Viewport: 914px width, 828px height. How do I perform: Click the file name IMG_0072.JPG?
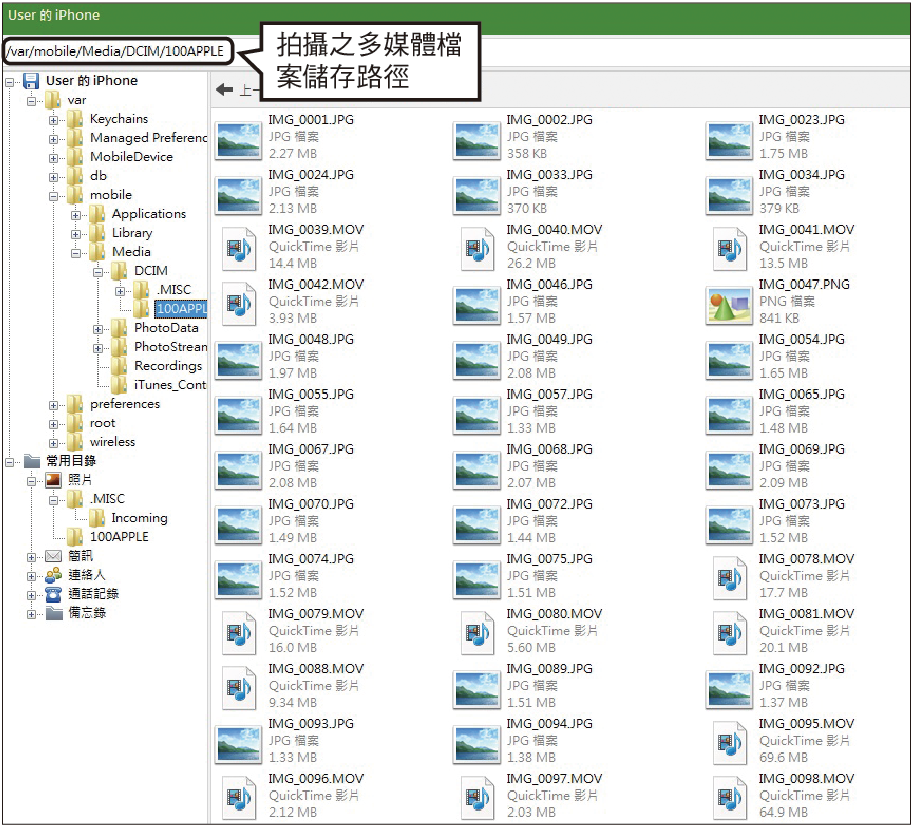549,504
